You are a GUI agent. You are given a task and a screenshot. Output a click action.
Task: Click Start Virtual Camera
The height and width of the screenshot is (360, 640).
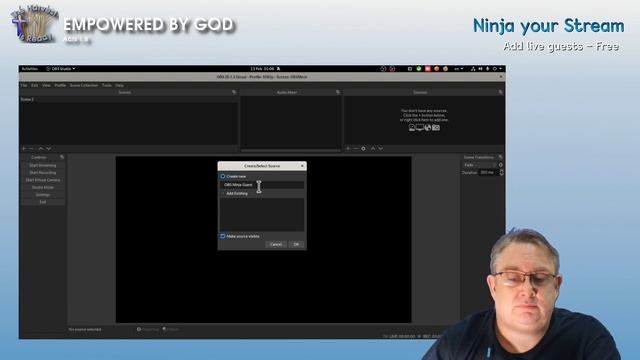pyautogui.click(x=43, y=180)
